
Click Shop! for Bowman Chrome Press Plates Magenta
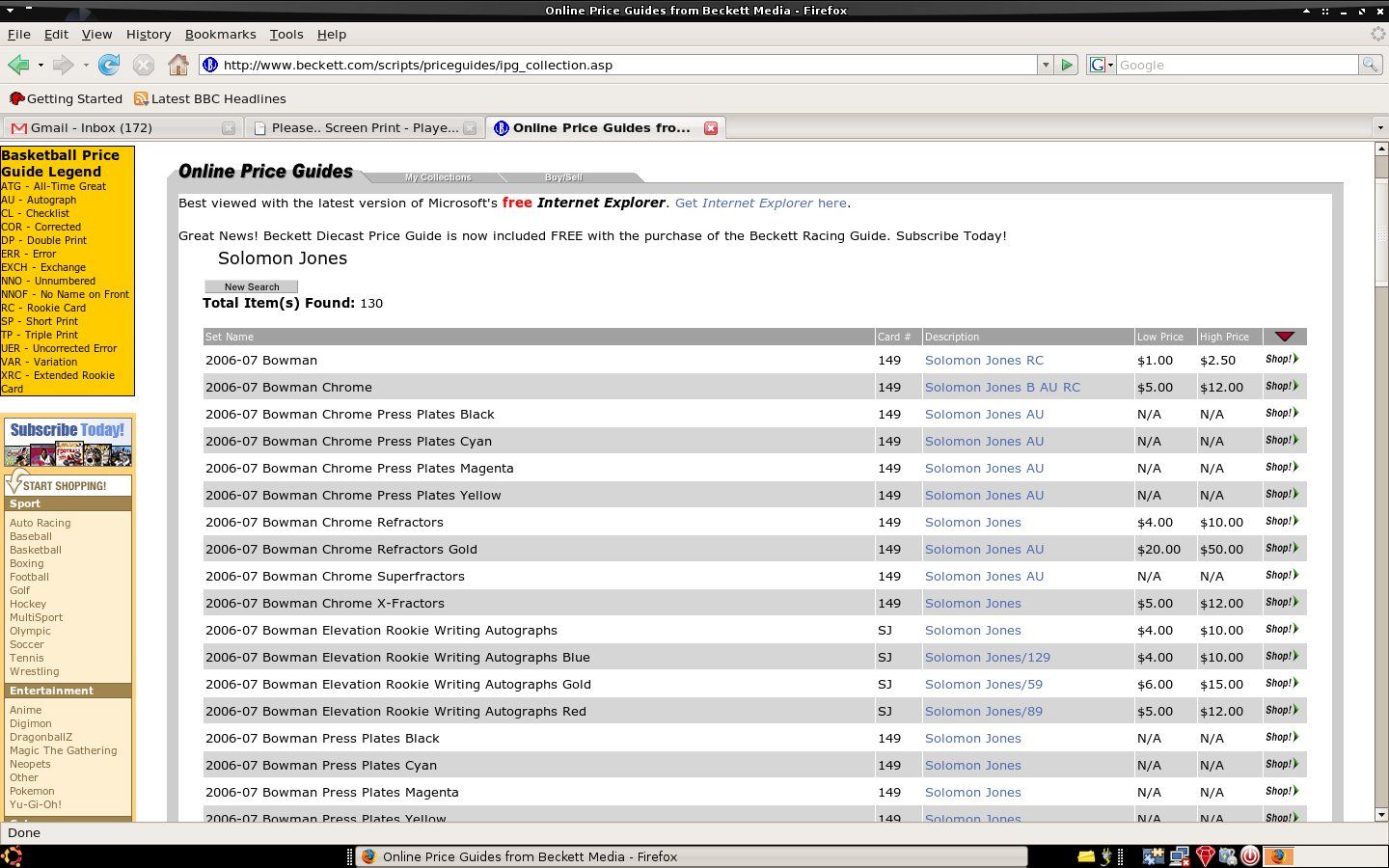(x=1282, y=467)
